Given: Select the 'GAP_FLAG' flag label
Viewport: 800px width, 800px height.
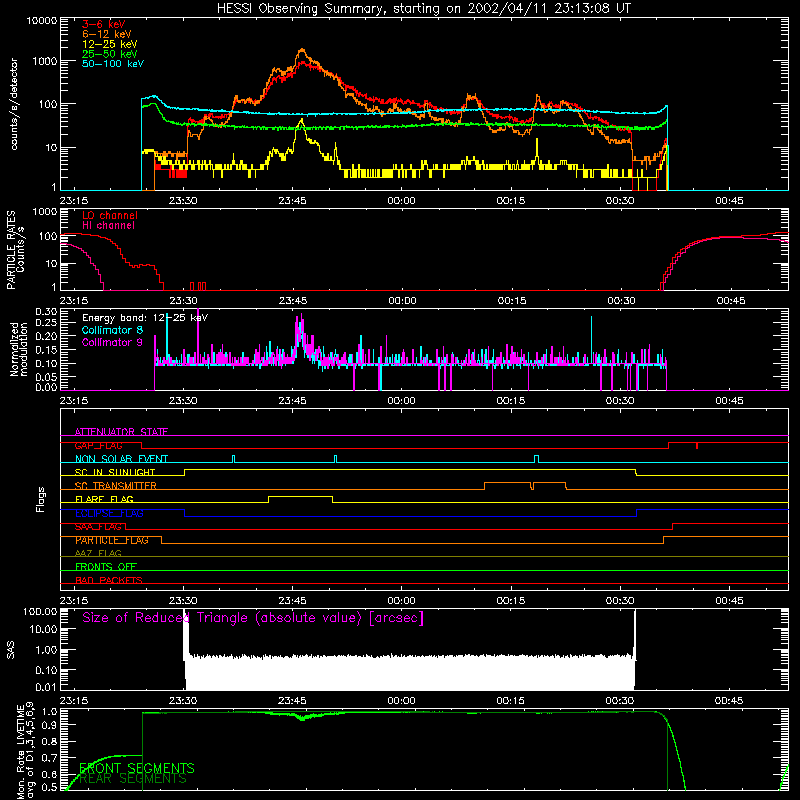Looking at the screenshot, I should pyautogui.click(x=98, y=445).
